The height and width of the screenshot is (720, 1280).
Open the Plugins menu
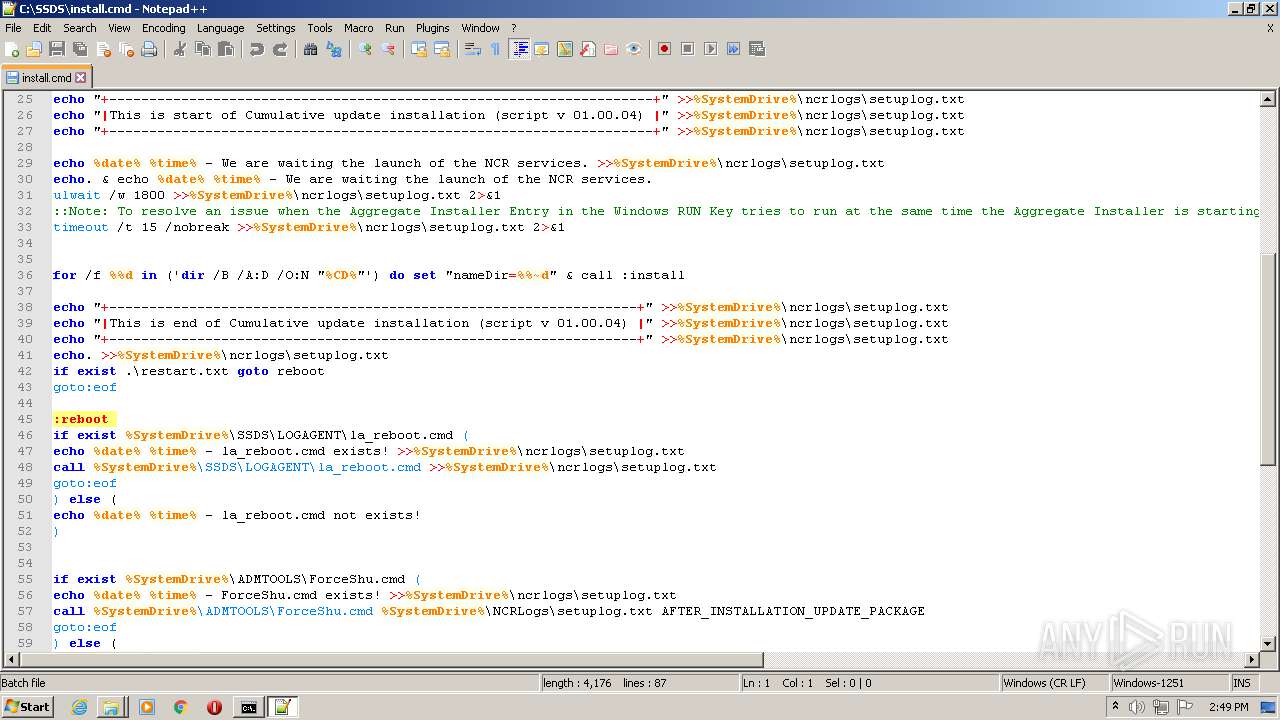point(432,28)
